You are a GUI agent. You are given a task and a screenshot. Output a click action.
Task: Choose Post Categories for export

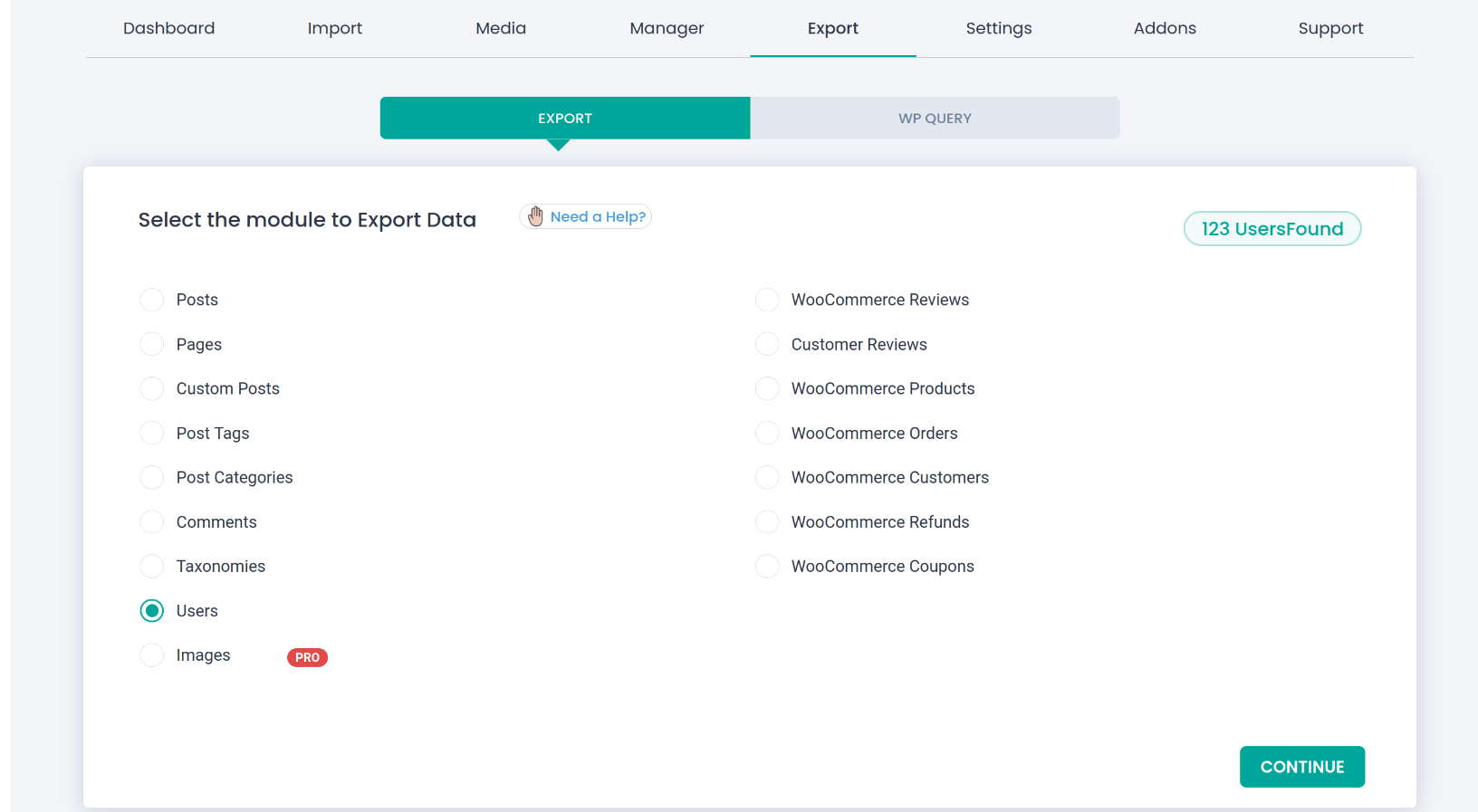tap(152, 477)
